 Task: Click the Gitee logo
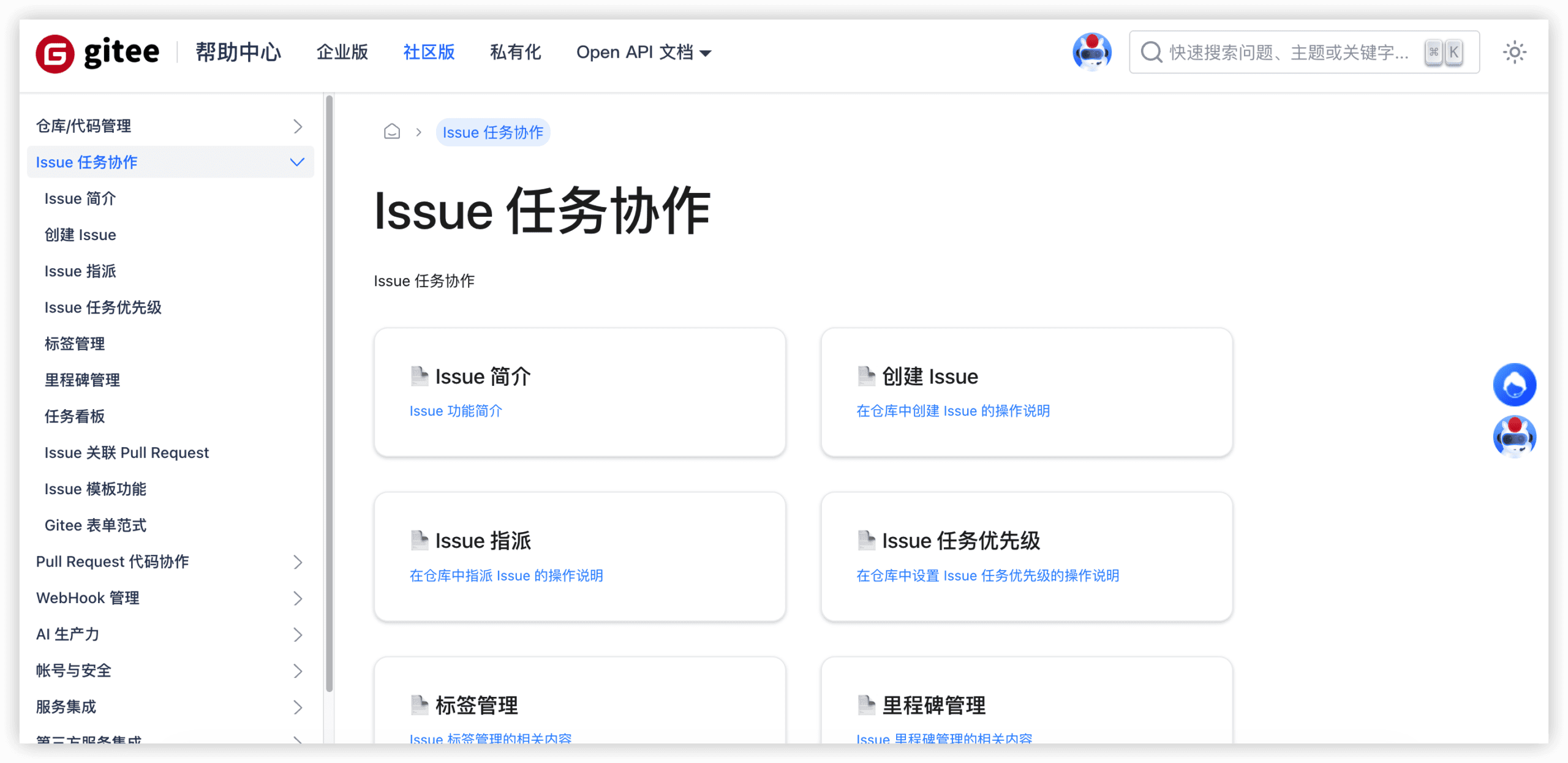[x=98, y=52]
